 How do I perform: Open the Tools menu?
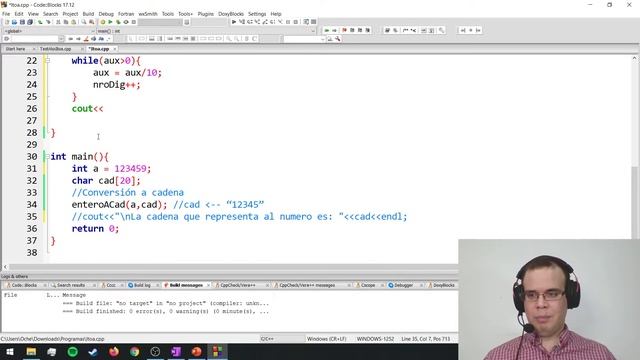pos(168,13)
